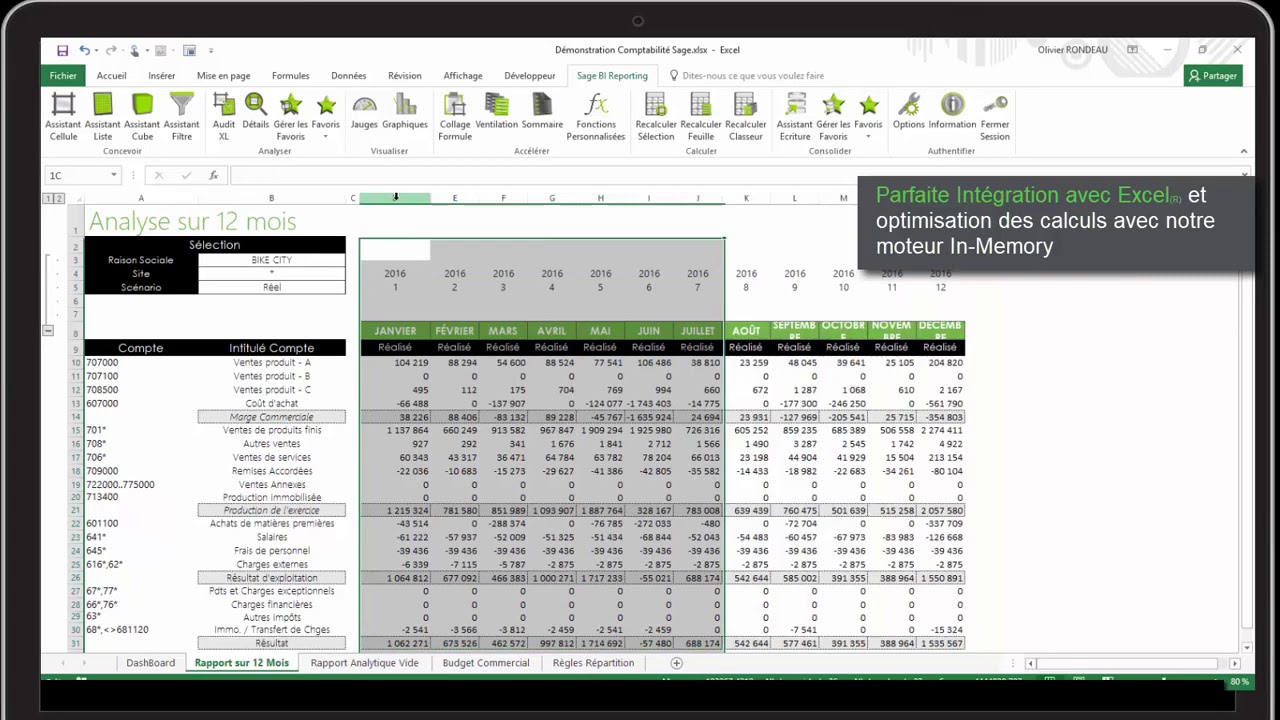Open the Assistant Filtre funnel tool
This screenshot has height=720, width=1280.
click(x=181, y=116)
